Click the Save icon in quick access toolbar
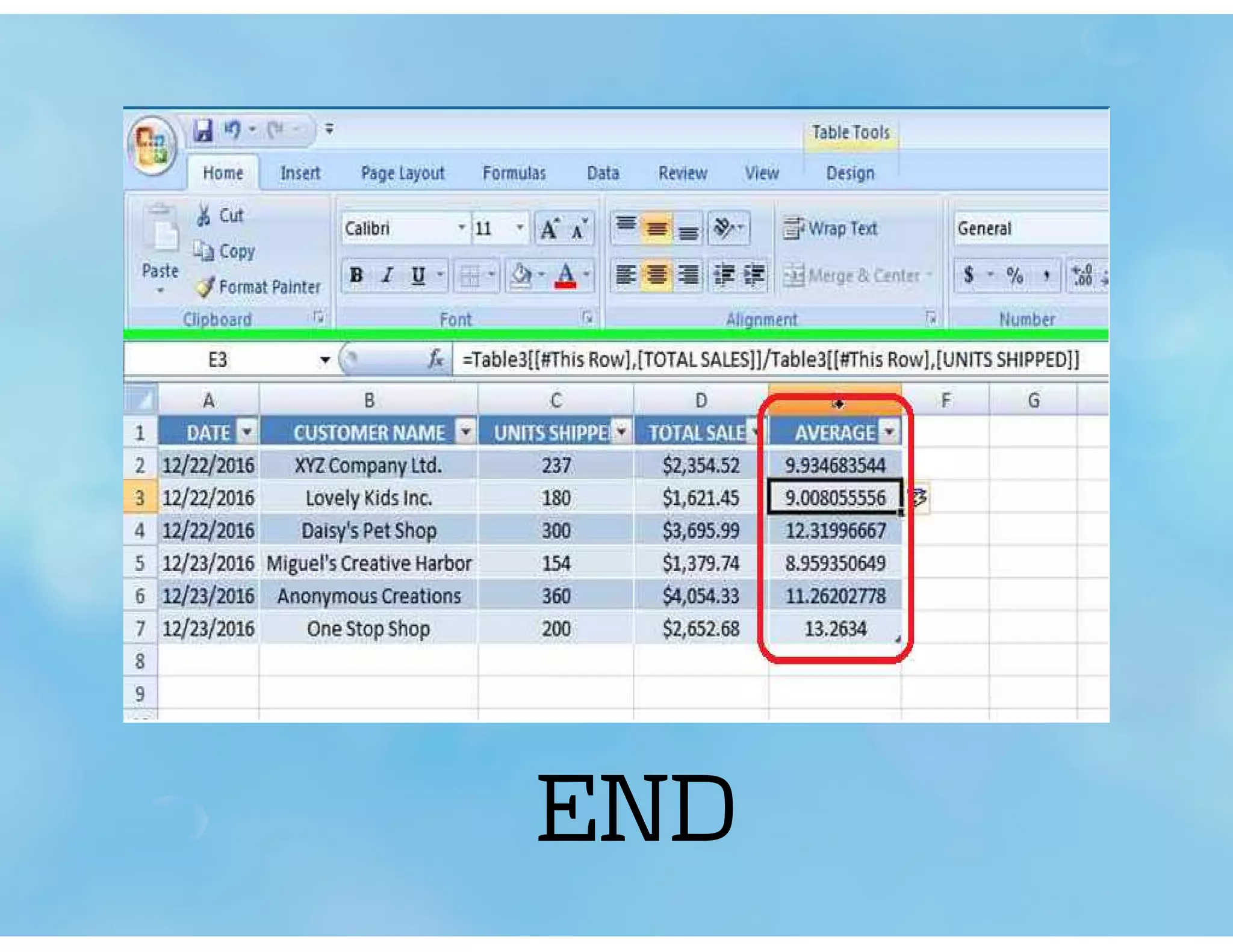Image resolution: width=1233 pixels, height=952 pixels. (203, 130)
